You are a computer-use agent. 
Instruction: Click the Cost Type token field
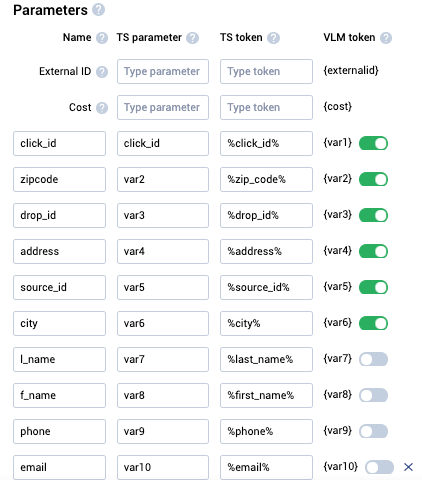coord(266,107)
